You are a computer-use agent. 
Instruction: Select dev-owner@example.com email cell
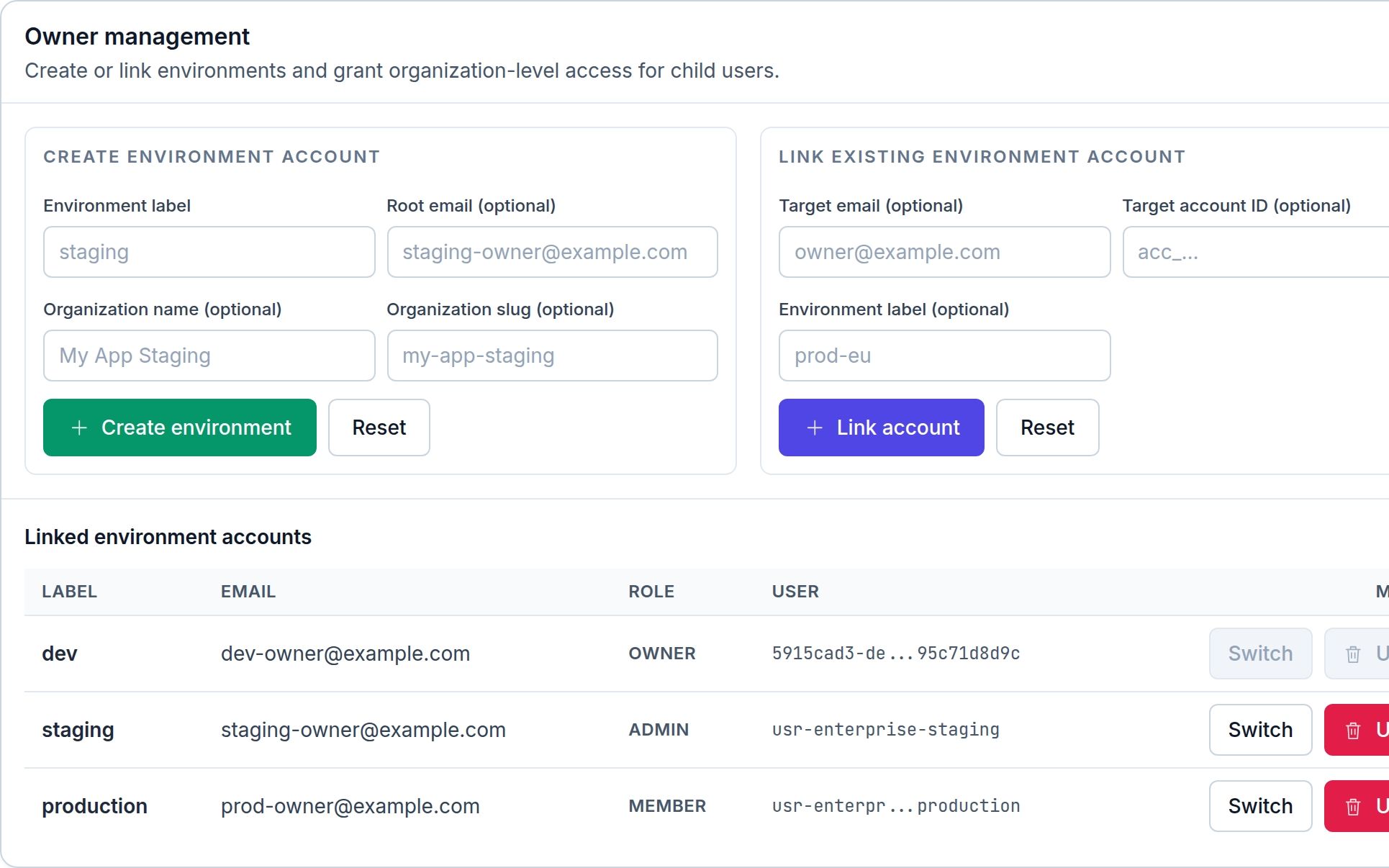point(345,654)
